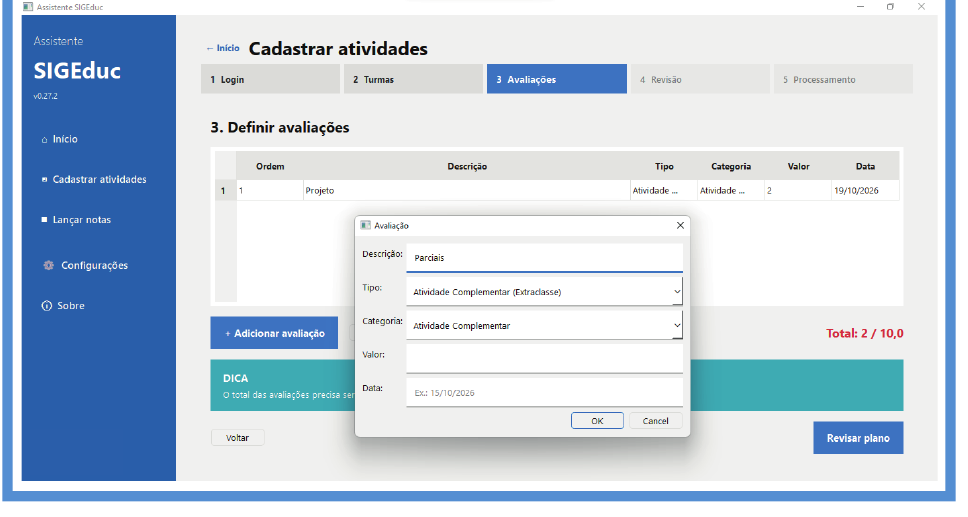
Task: Click the Valor column header
Action: click(x=798, y=167)
